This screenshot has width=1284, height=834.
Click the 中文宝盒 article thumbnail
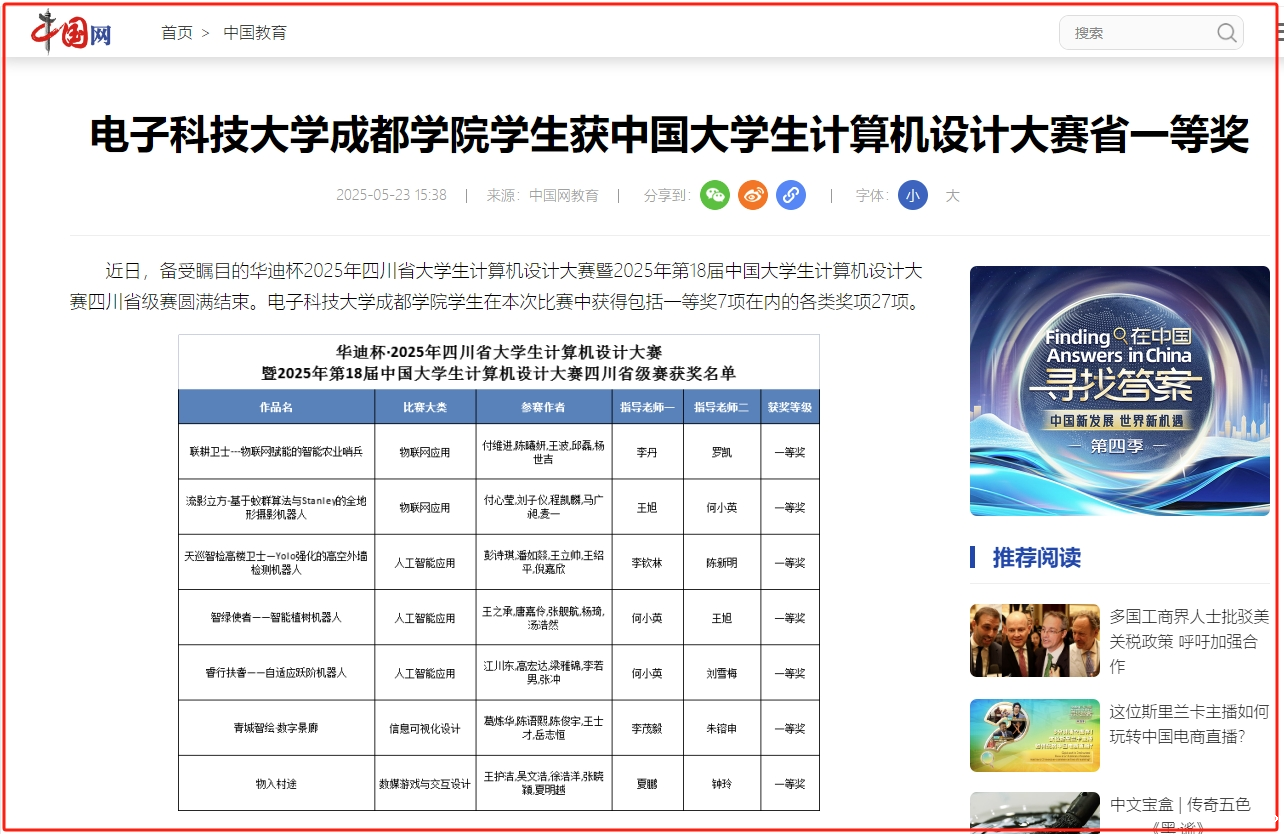tap(1034, 812)
